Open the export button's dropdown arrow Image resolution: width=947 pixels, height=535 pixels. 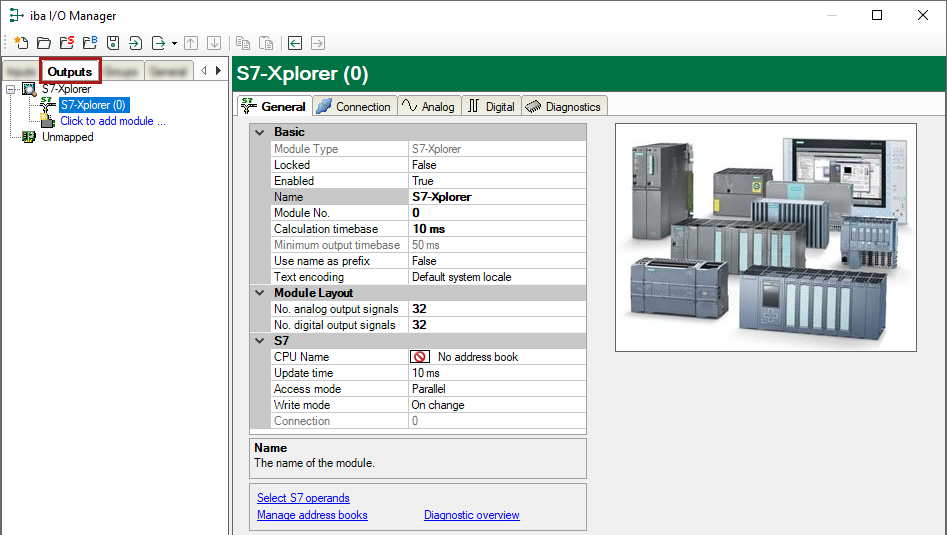coord(174,43)
